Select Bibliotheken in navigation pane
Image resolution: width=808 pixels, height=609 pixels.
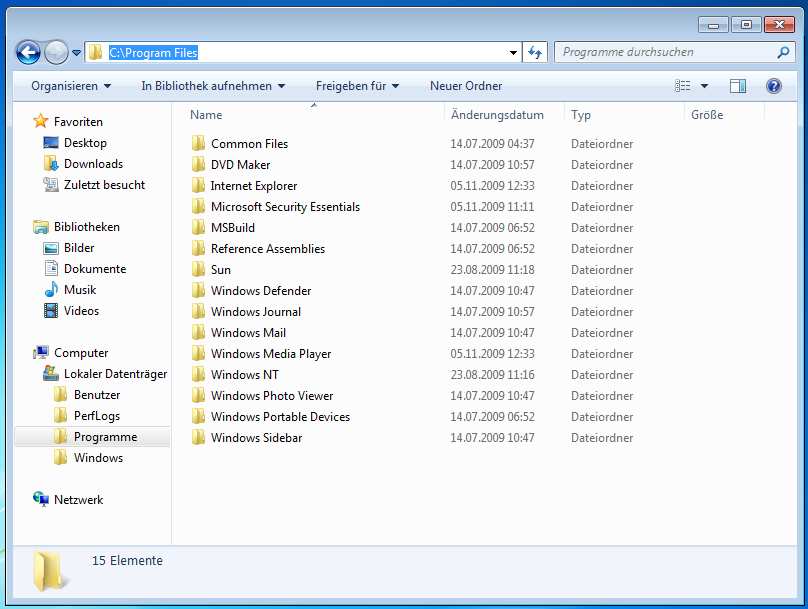pyautogui.click(x=87, y=227)
